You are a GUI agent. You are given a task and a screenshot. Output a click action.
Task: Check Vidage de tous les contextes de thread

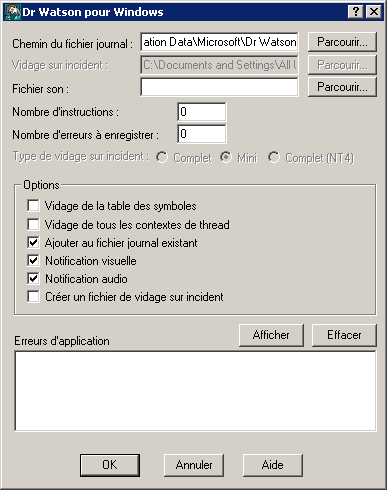[x=33, y=224]
